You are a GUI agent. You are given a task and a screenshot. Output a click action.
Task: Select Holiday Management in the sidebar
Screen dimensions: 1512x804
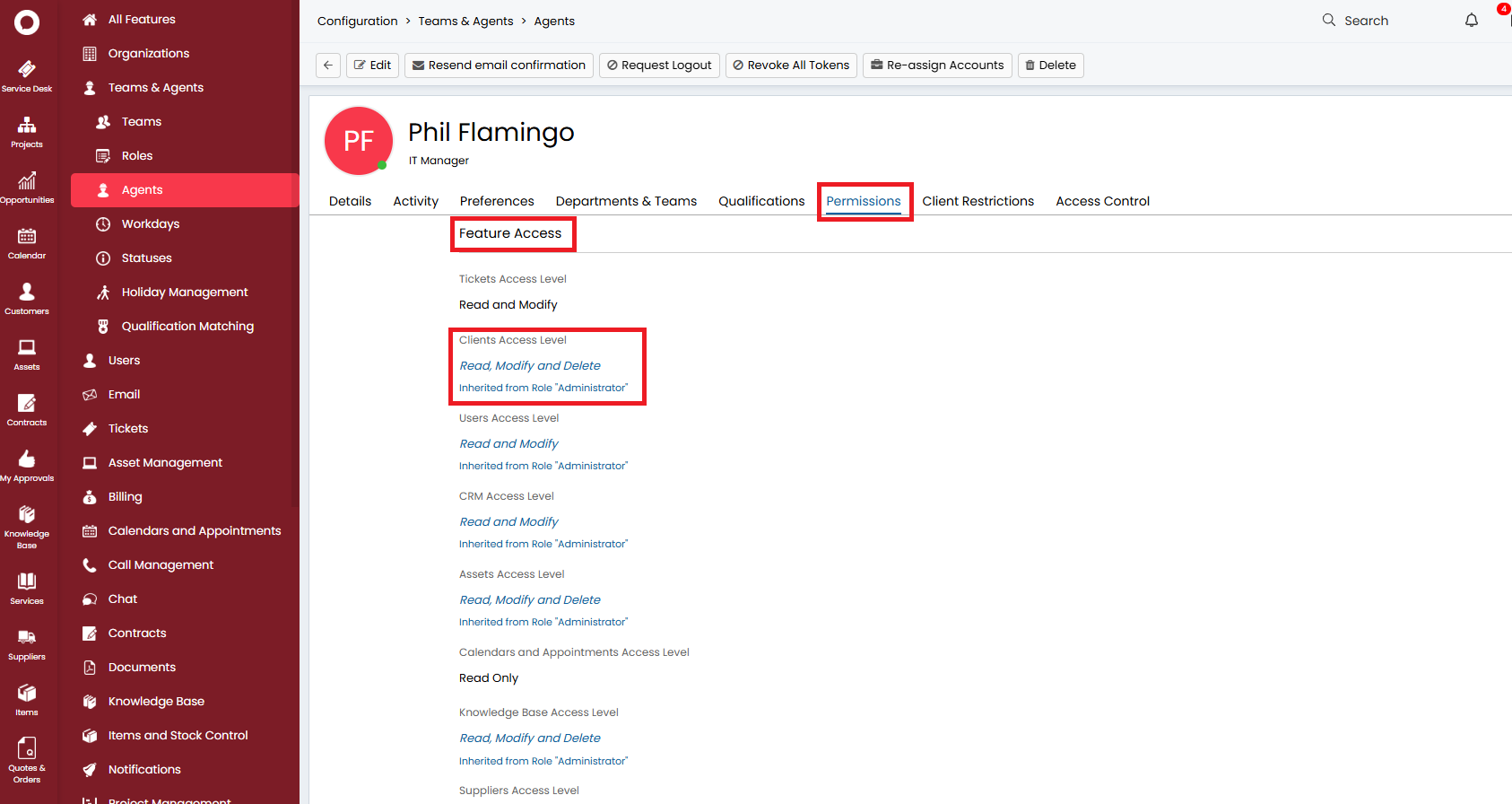185,293
